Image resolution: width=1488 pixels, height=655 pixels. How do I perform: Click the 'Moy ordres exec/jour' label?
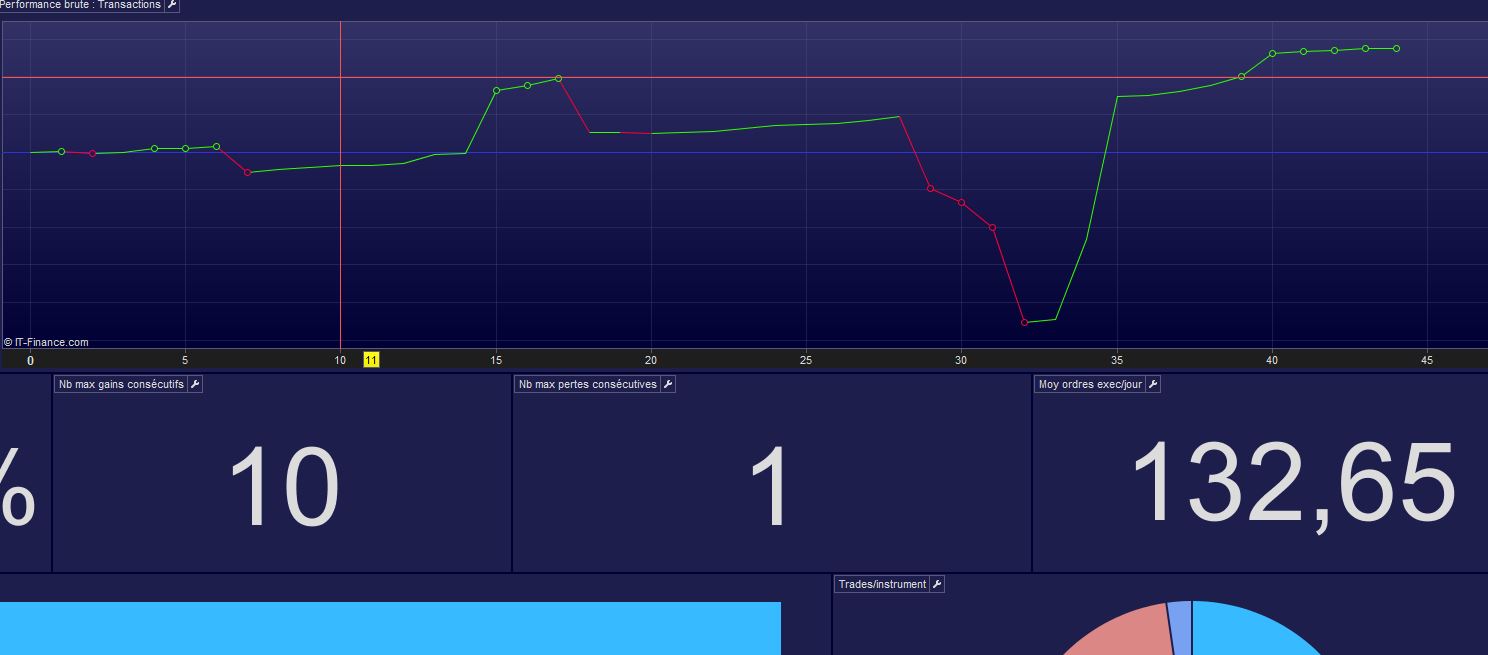[1090, 384]
